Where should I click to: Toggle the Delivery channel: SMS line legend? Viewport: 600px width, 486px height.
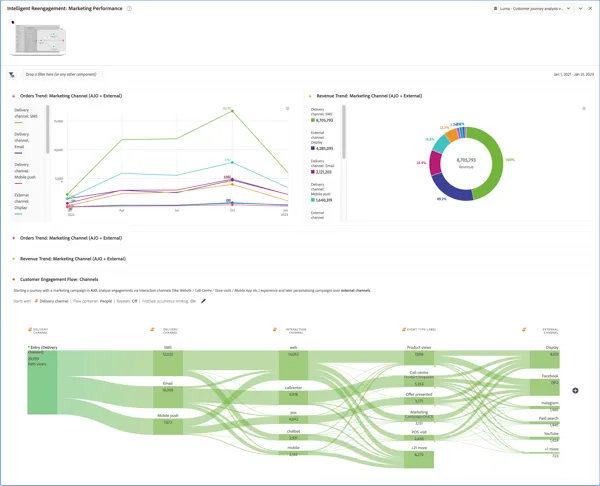pos(26,115)
